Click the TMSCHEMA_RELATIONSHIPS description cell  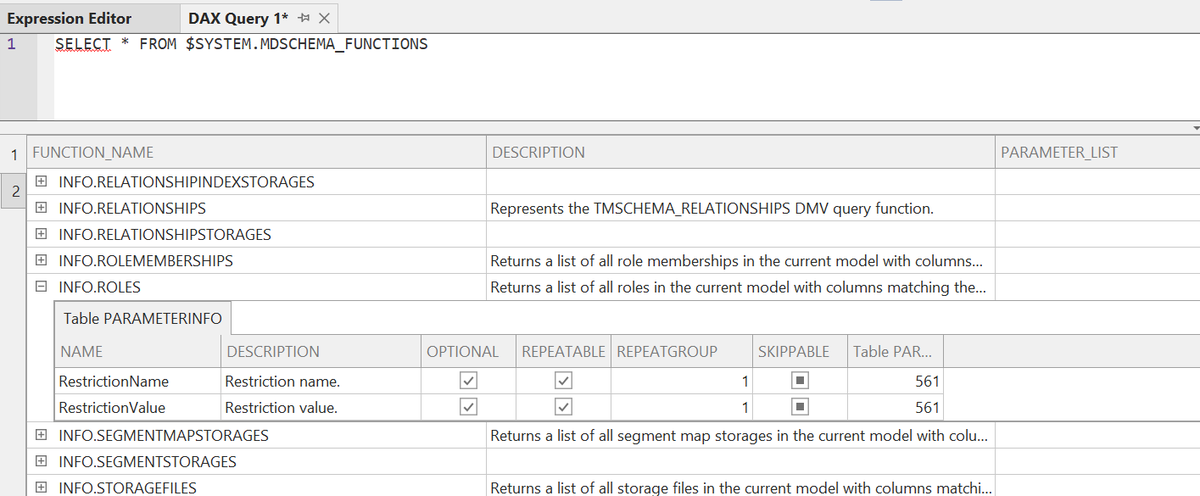point(741,208)
